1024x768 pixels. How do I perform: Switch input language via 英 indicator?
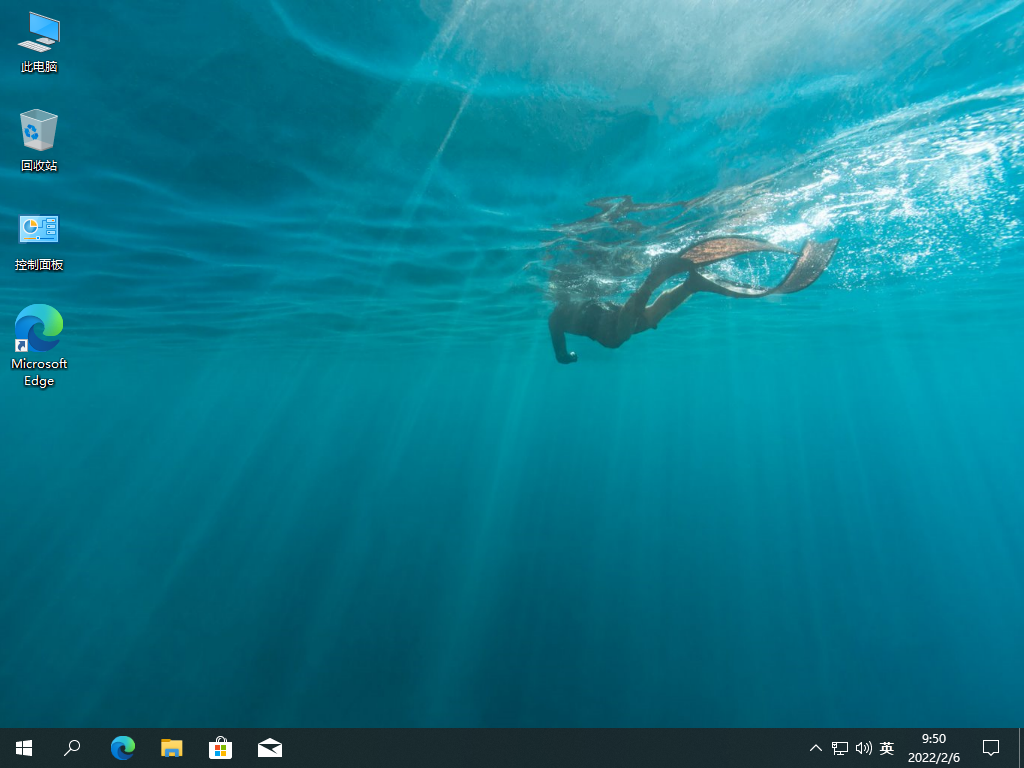click(886, 747)
